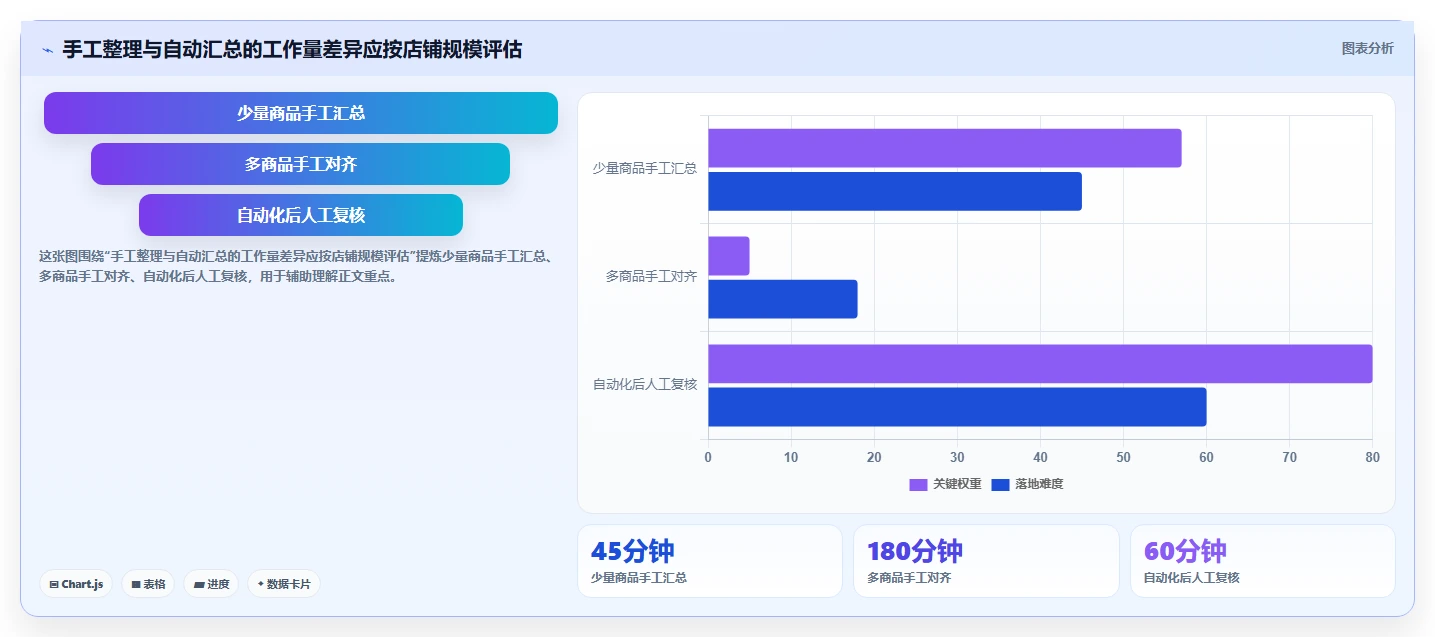
Task: Open the 60分钟 data card
Action: pos(1262,561)
